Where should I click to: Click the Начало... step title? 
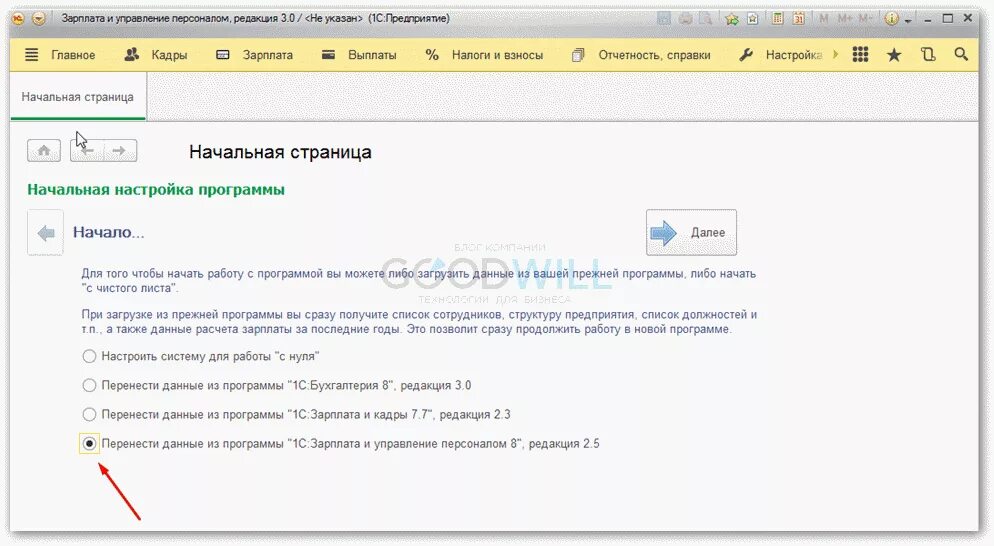(108, 232)
